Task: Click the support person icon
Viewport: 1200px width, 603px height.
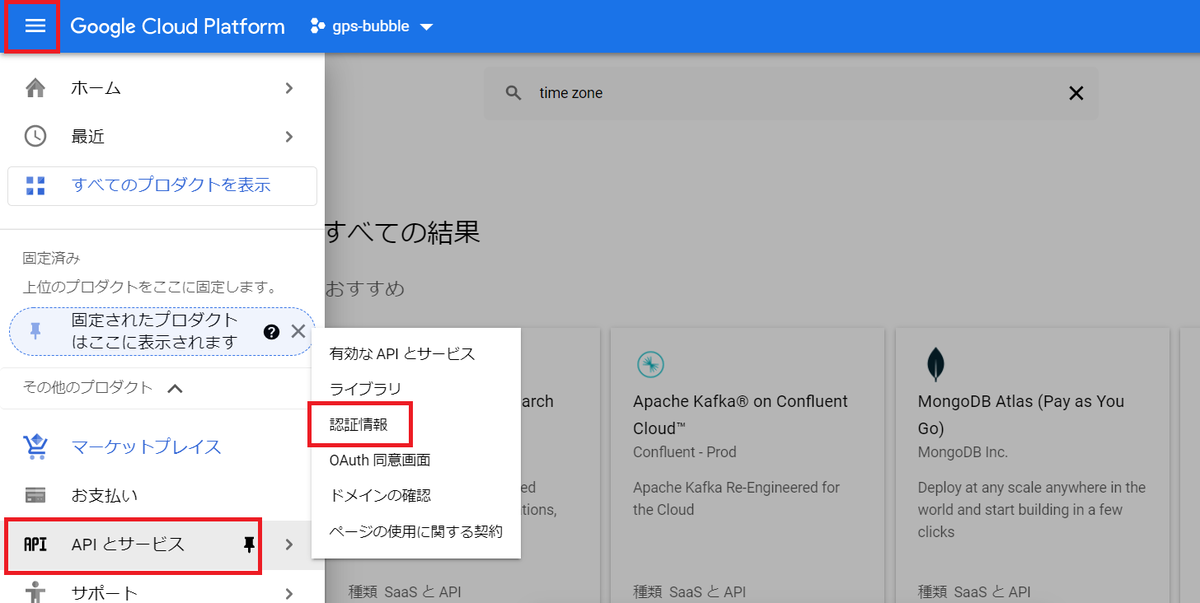Action: [x=35, y=592]
